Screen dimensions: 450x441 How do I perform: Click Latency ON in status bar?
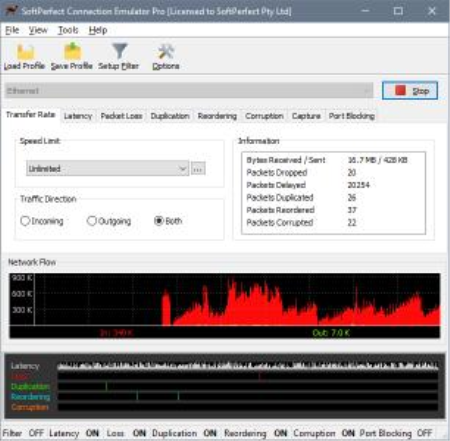(x=74, y=433)
